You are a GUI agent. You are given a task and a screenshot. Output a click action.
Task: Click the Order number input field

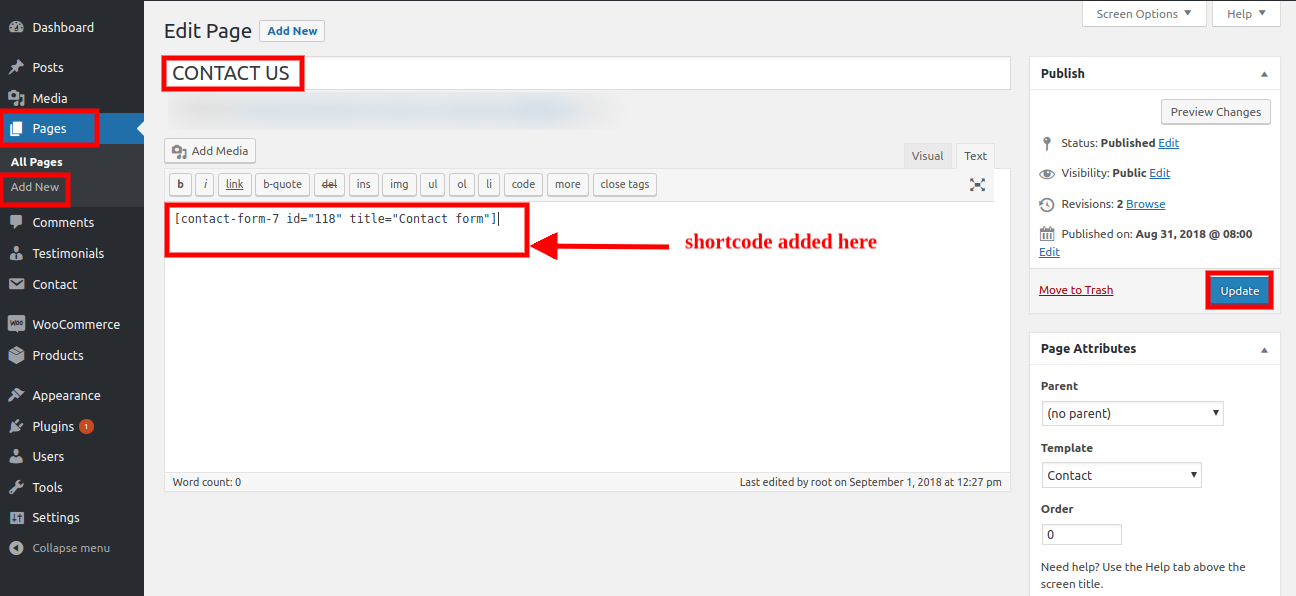pos(1080,535)
